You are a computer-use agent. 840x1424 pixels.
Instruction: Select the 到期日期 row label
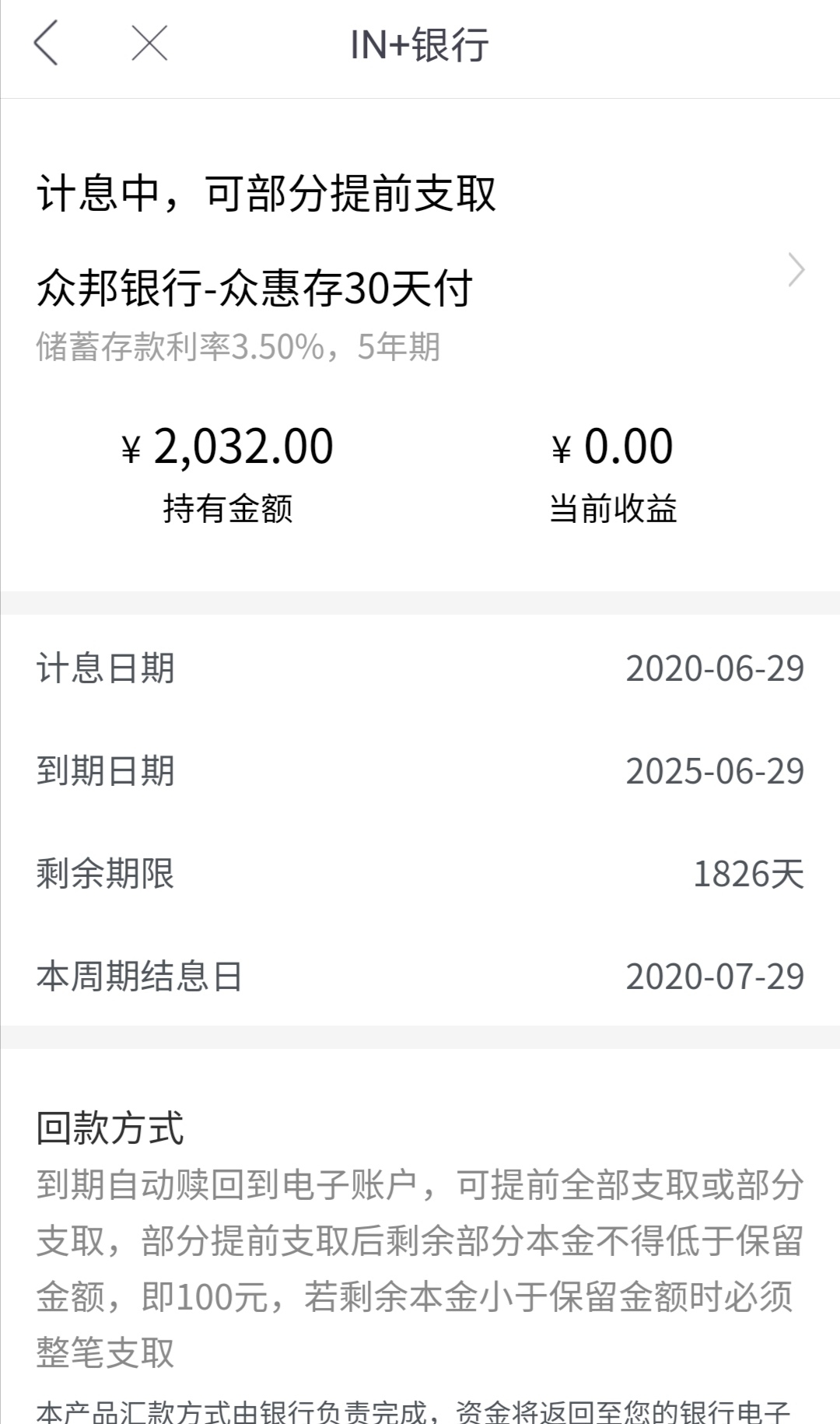tap(106, 771)
